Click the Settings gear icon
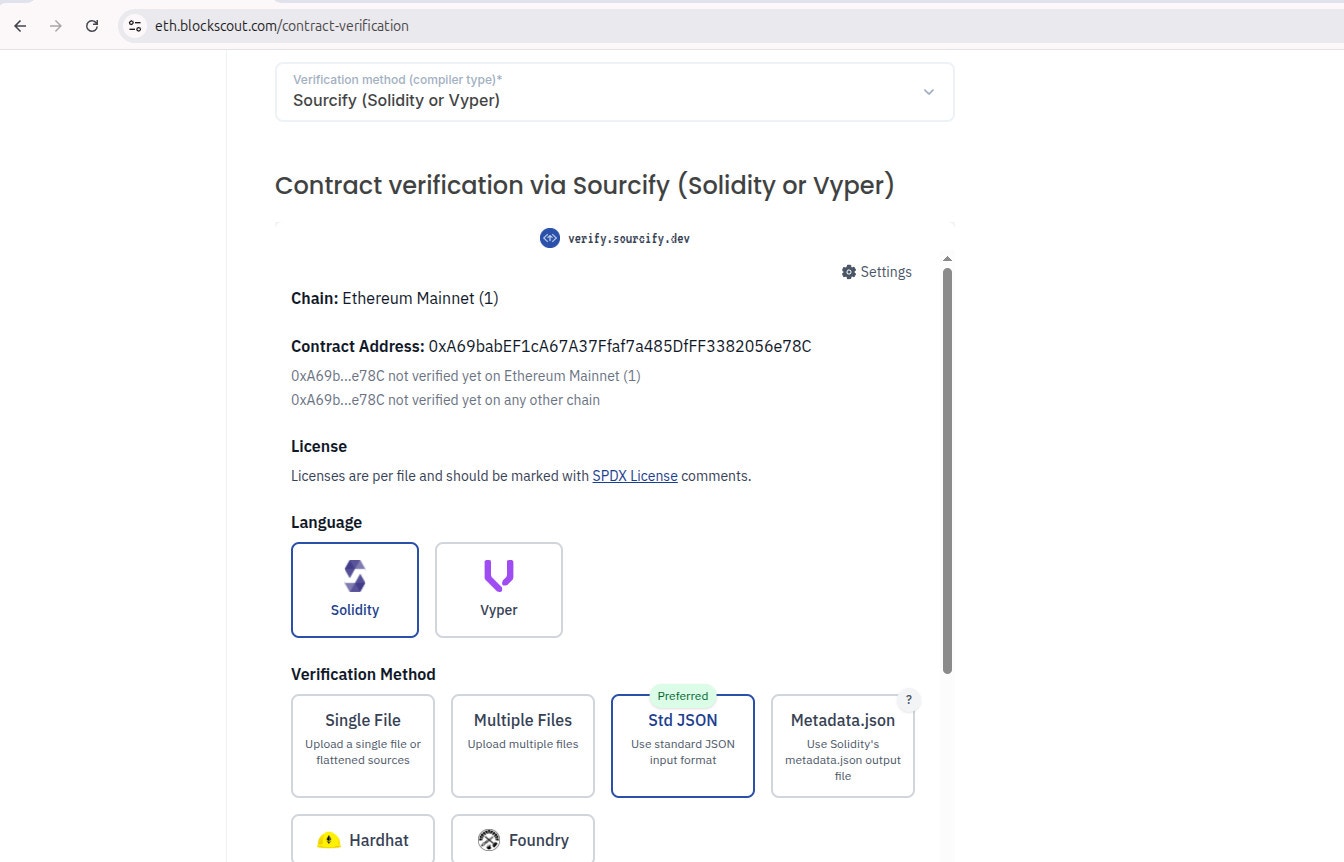Image resolution: width=1344 pixels, height=862 pixels. (849, 272)
